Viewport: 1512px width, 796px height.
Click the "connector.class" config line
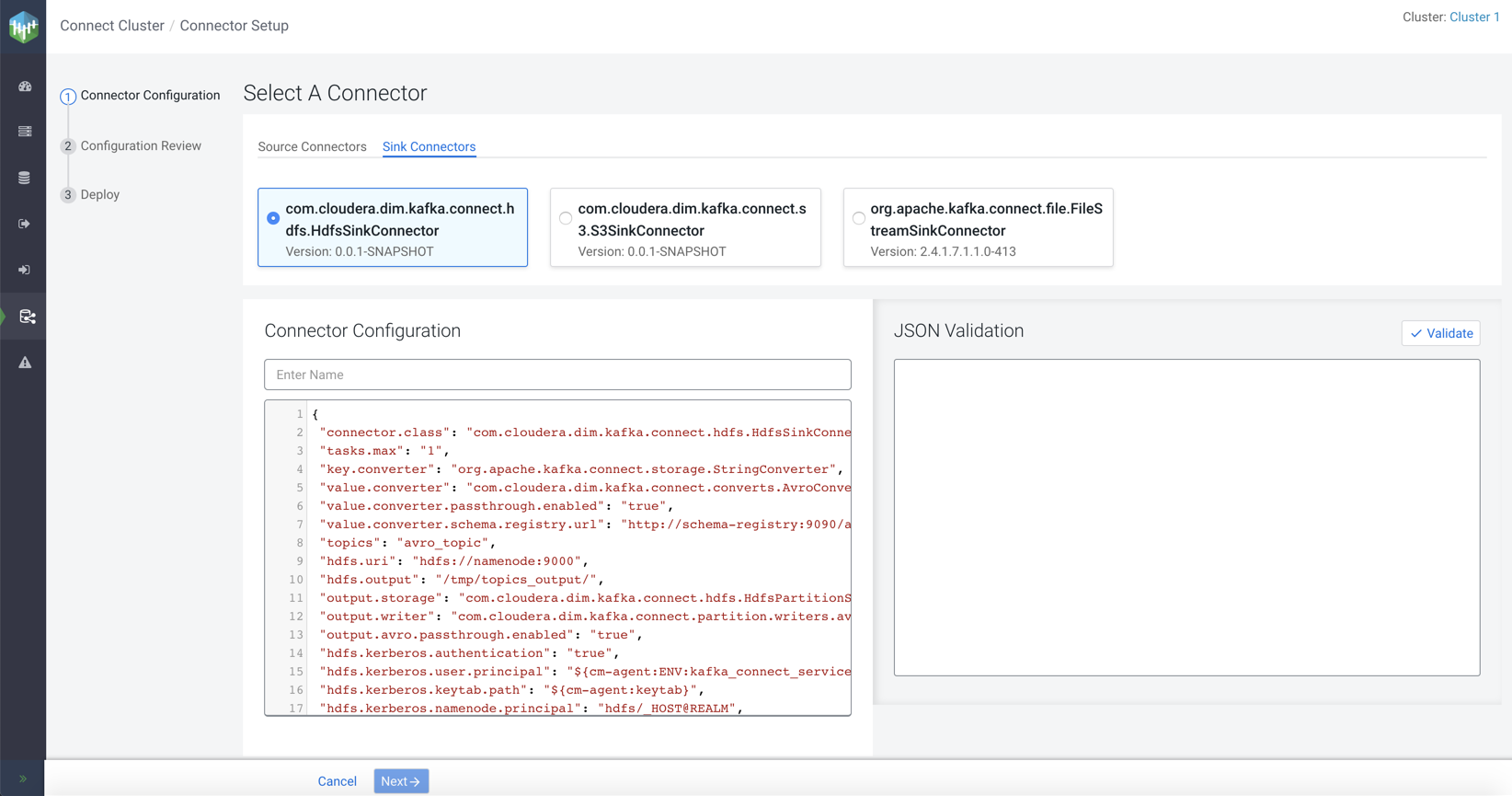click(585, 433)
